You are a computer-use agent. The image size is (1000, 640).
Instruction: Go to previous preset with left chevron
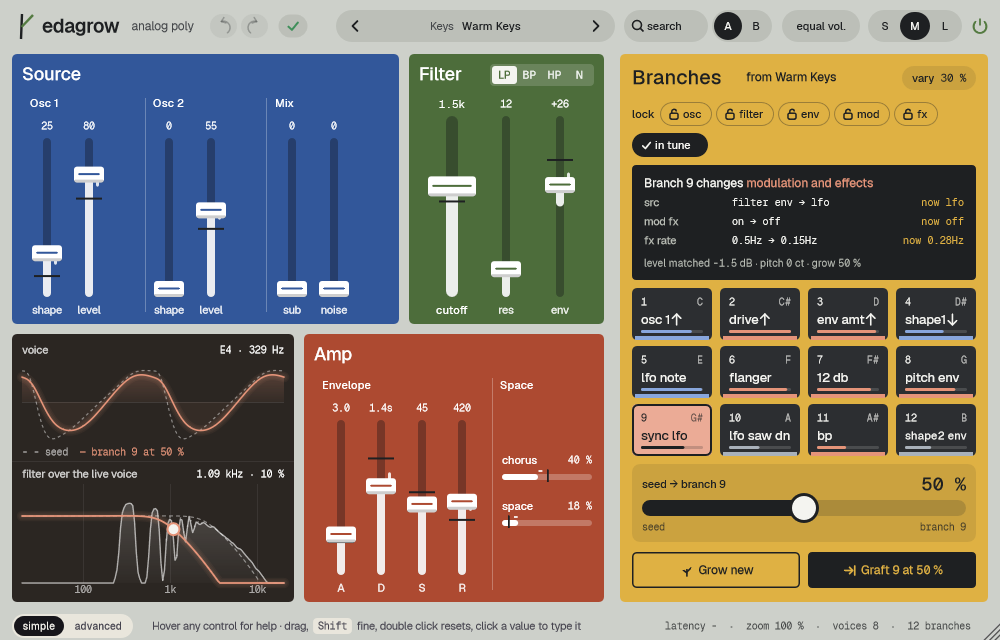(355, 26)
